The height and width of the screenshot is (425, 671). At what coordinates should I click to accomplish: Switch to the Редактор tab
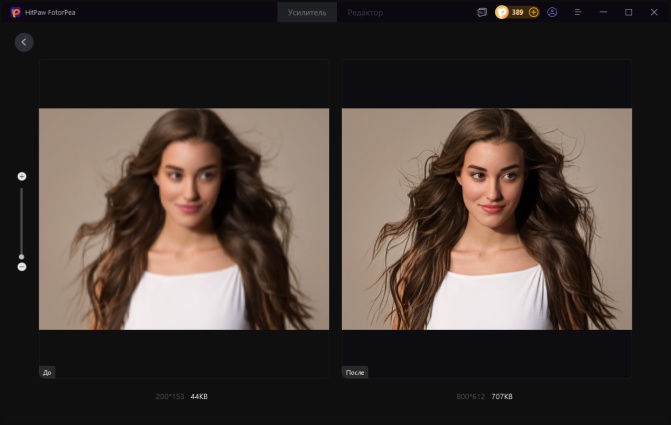(x=365, y=12)
